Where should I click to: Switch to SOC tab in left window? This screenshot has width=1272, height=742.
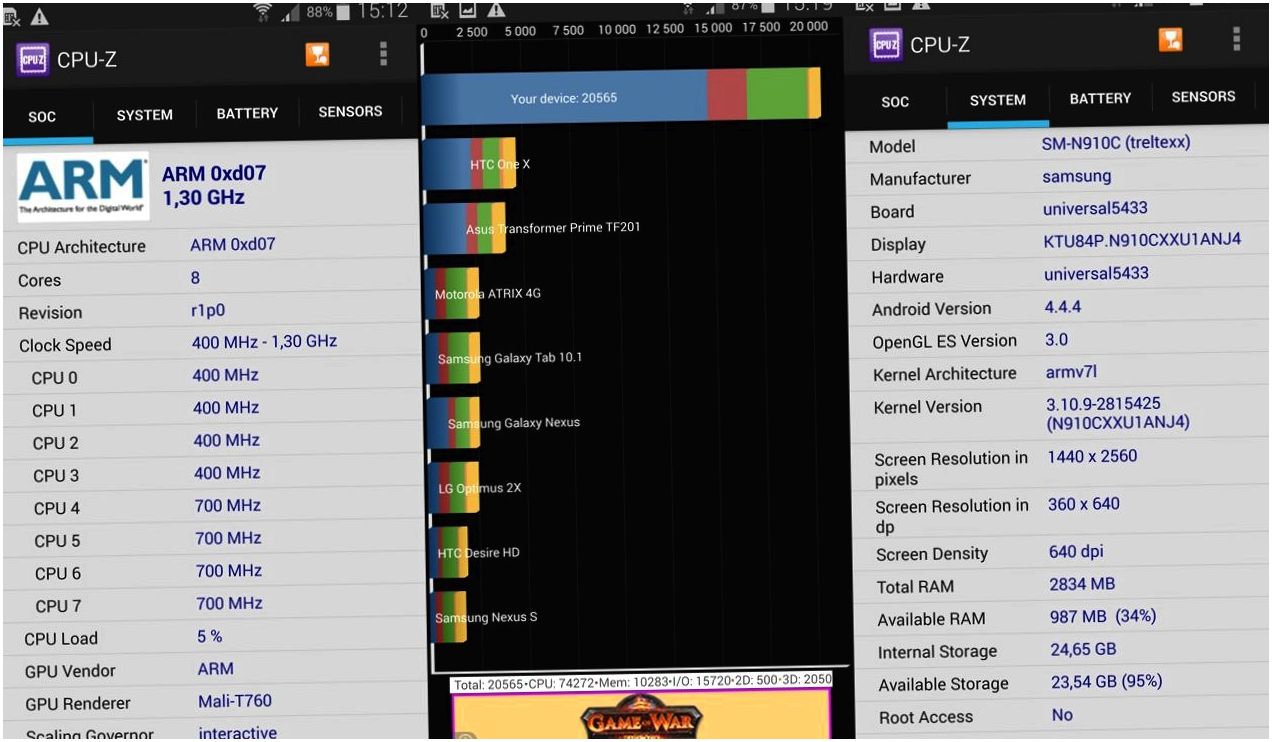tap(42, 116)
